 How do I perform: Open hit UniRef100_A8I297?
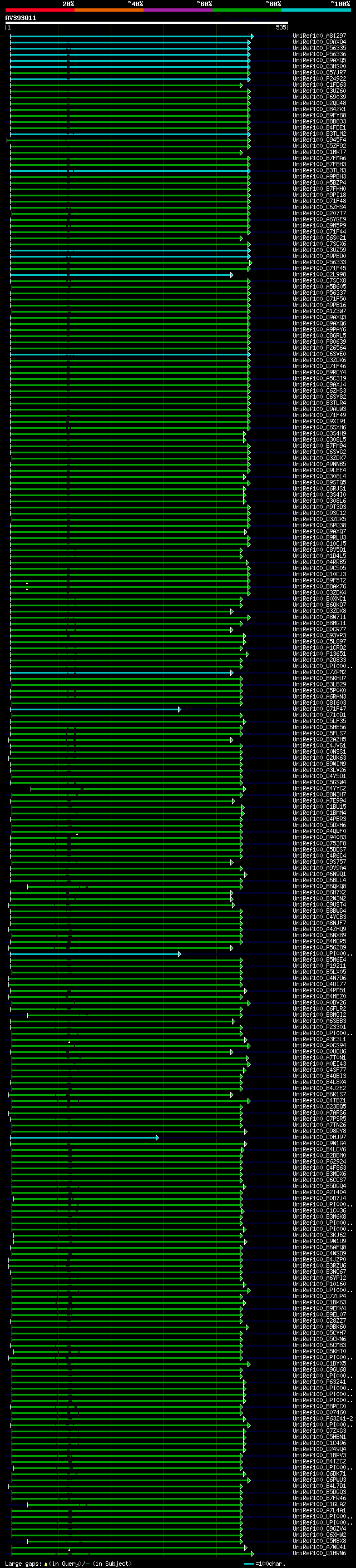tap(319, 37)
